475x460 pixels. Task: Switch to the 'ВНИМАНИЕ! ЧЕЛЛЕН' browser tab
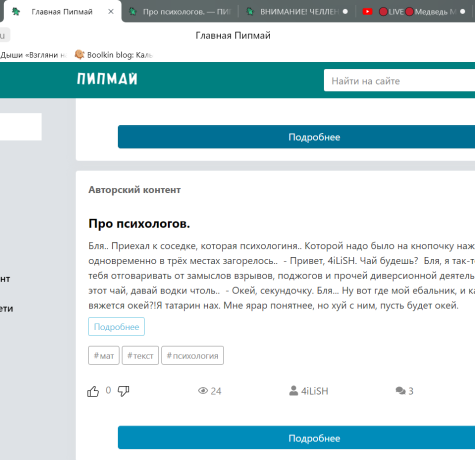point(297,12)
